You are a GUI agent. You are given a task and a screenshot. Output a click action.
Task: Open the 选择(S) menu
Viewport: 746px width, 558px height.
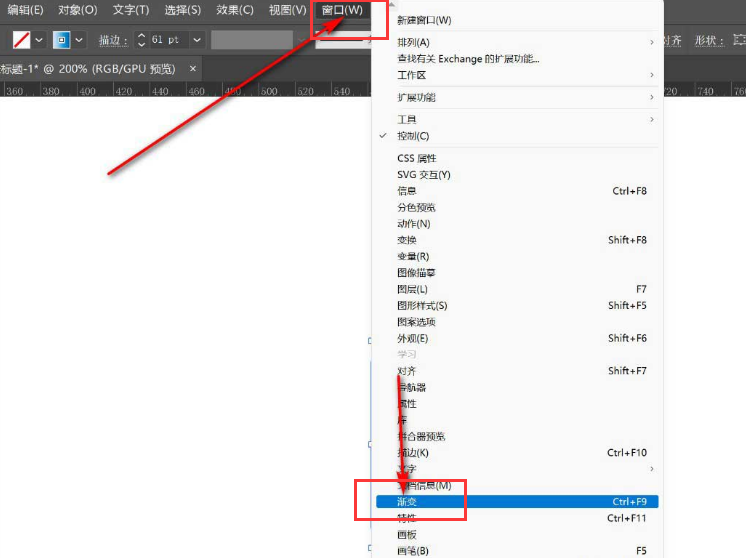[183, 10]
